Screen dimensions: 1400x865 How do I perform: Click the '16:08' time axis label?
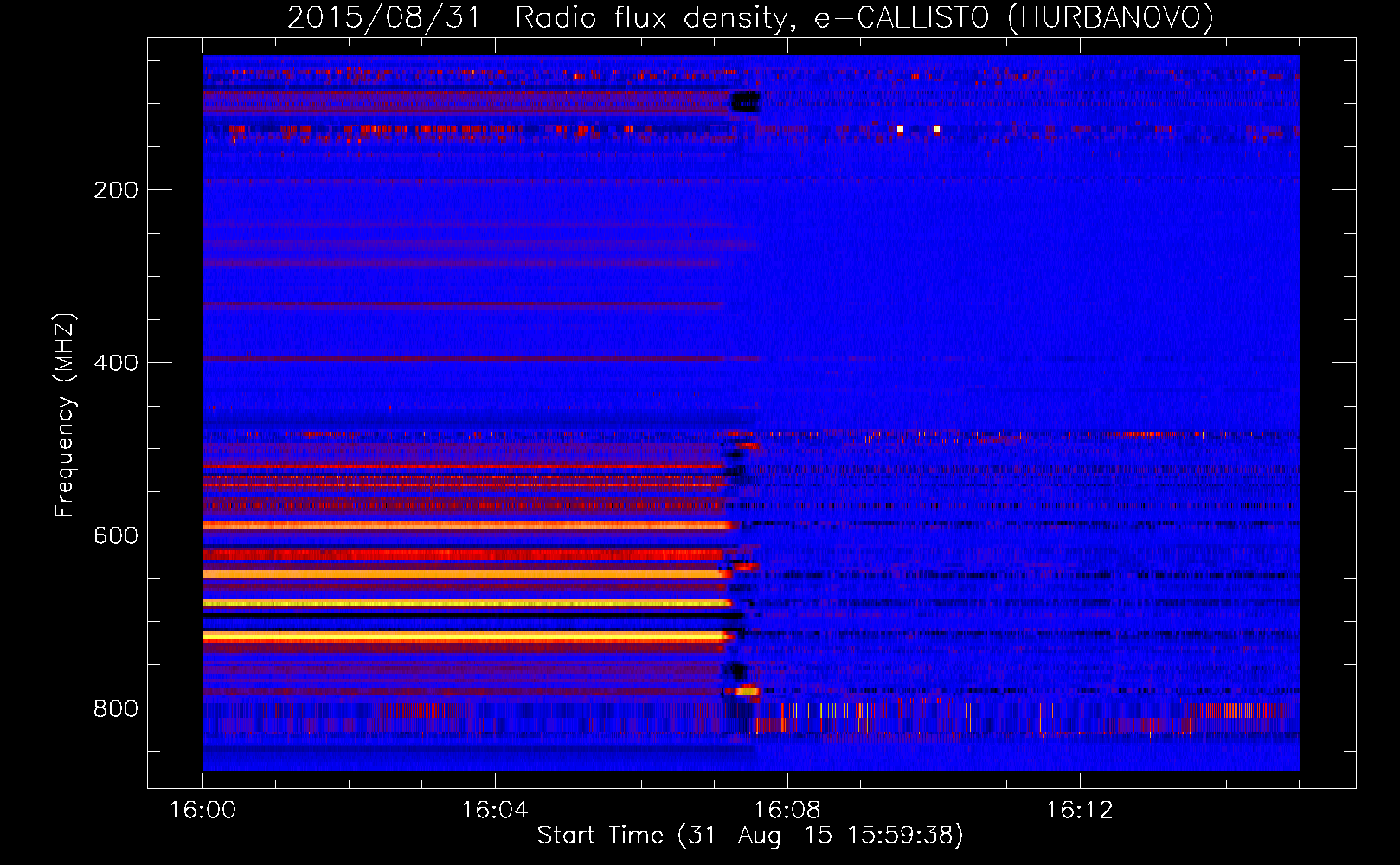787,811
